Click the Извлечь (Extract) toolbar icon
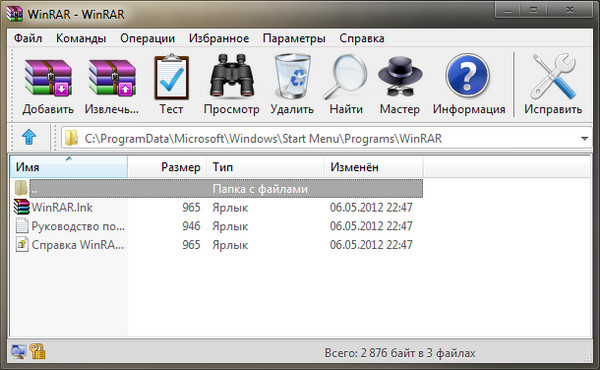The height and width of the screenshot is (370, 600). click(x=112, y=78)
